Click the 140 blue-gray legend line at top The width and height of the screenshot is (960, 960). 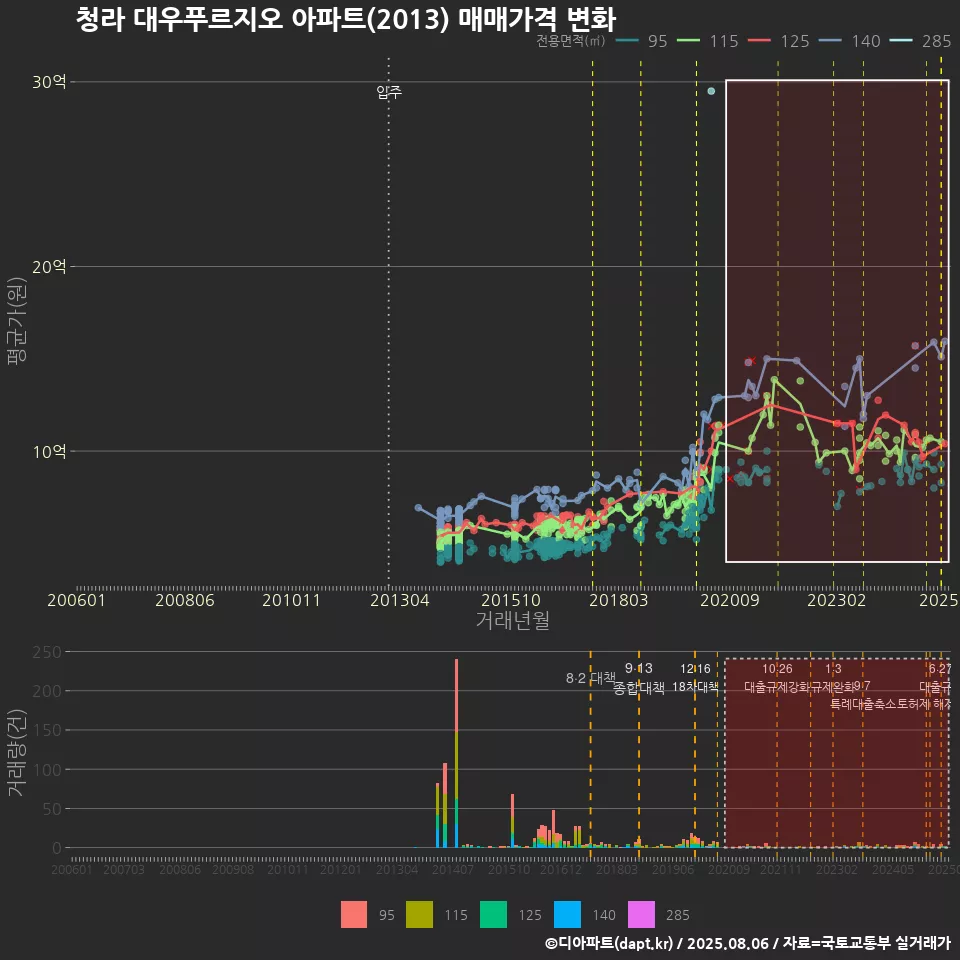(x=830, y=41)
